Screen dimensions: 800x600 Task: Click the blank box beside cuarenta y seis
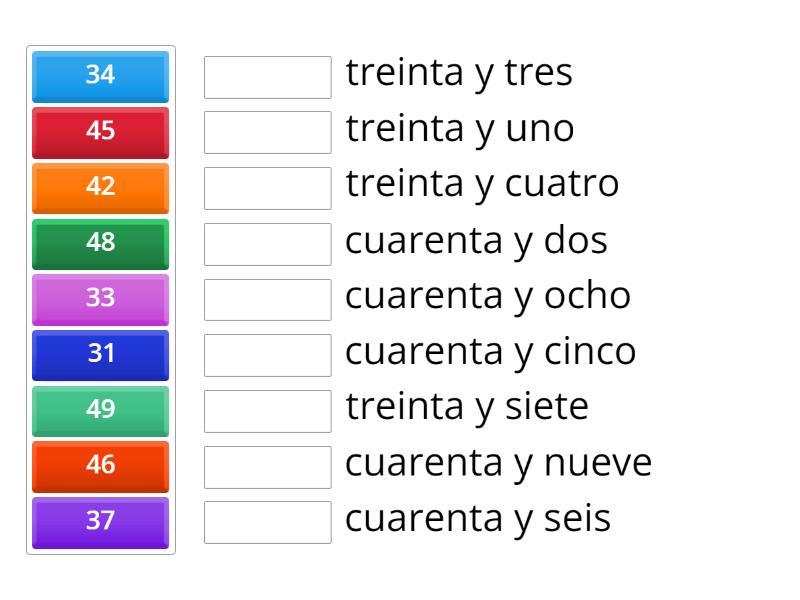click(267, 522)
